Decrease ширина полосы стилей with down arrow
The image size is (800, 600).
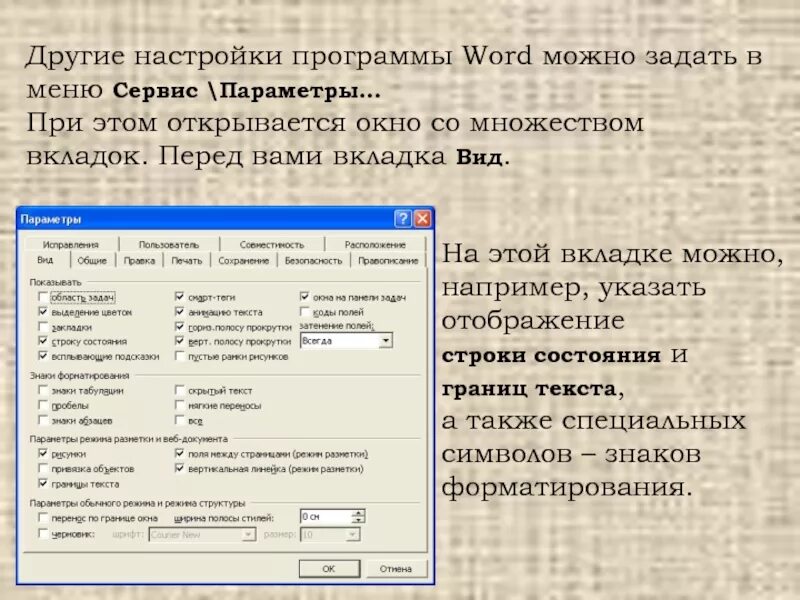(x=359, y=520)
